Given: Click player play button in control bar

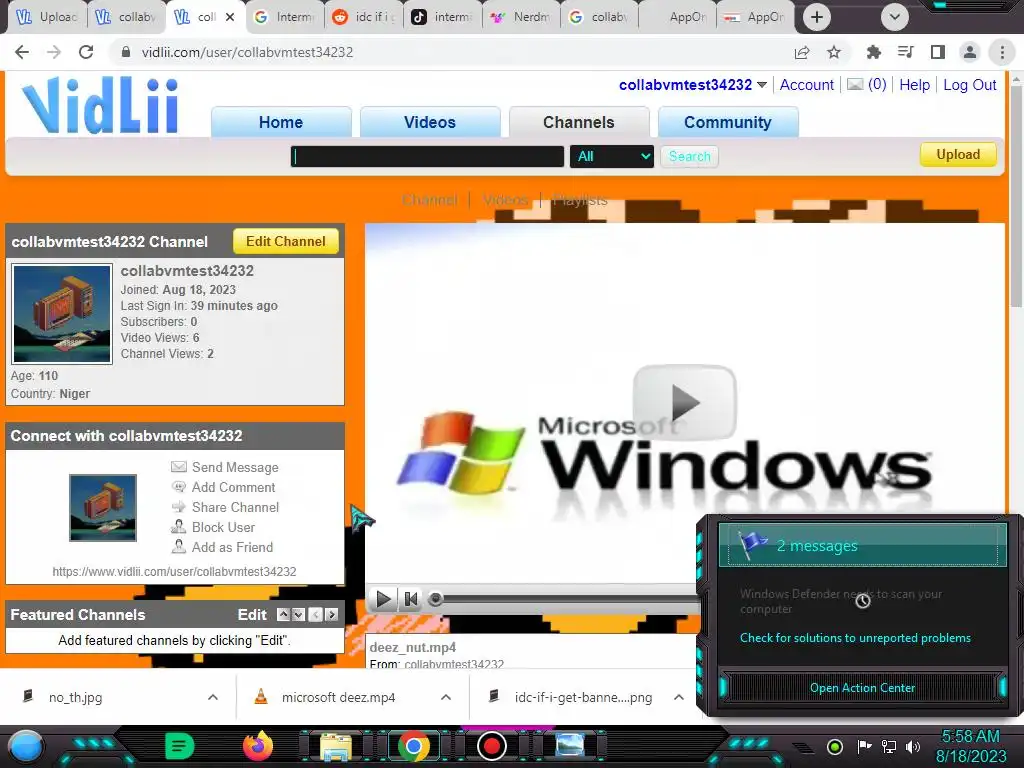Looking at the screenshot, I should click(x=383, y=599).
